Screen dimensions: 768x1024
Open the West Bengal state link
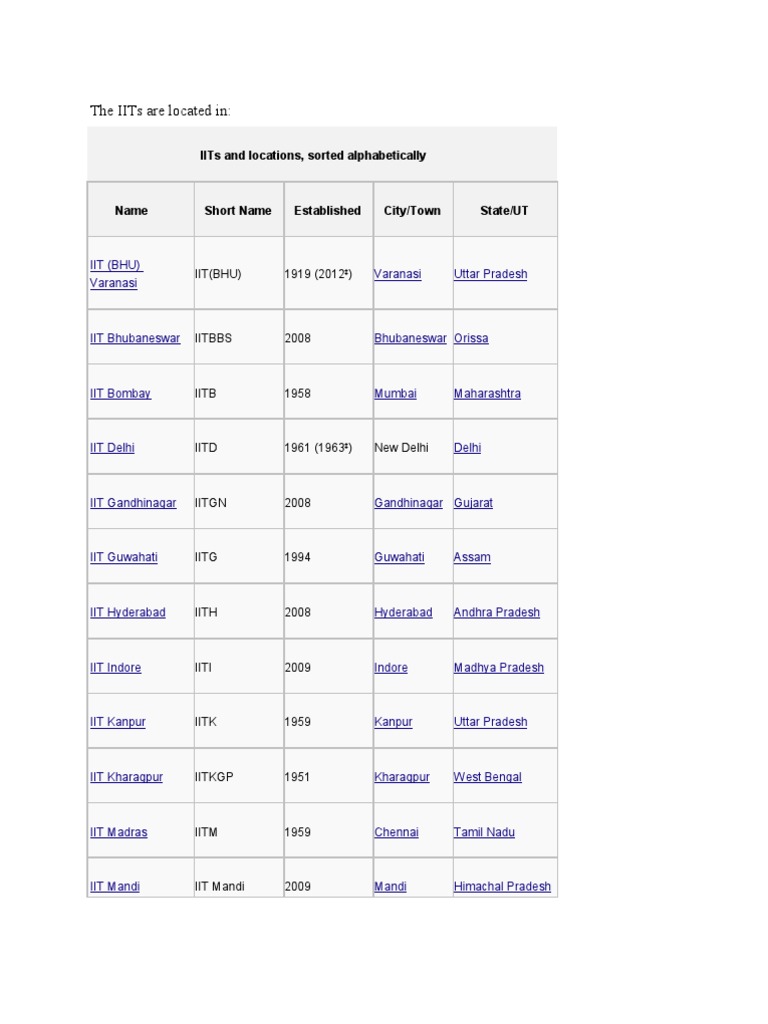[x=487, y=777]
